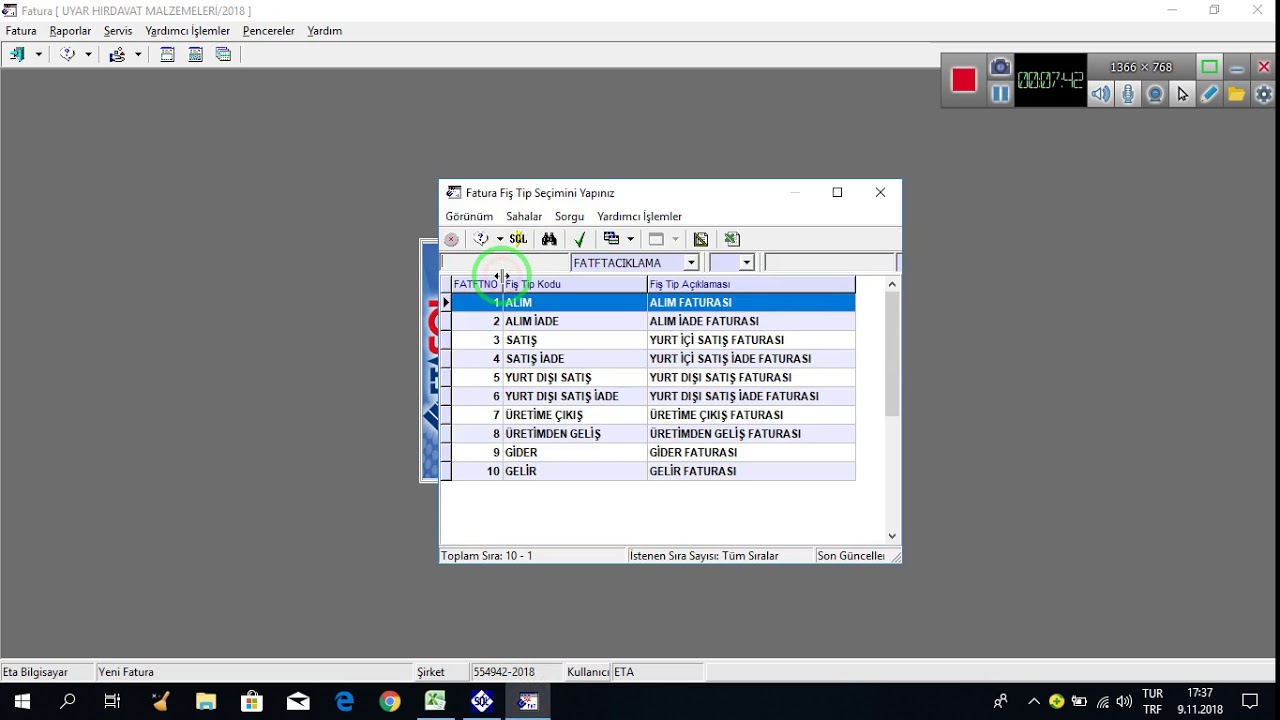Click the help question icon in the main toolbar
1280x720 pixels.
pyautogui.click(x=67, y=55)
